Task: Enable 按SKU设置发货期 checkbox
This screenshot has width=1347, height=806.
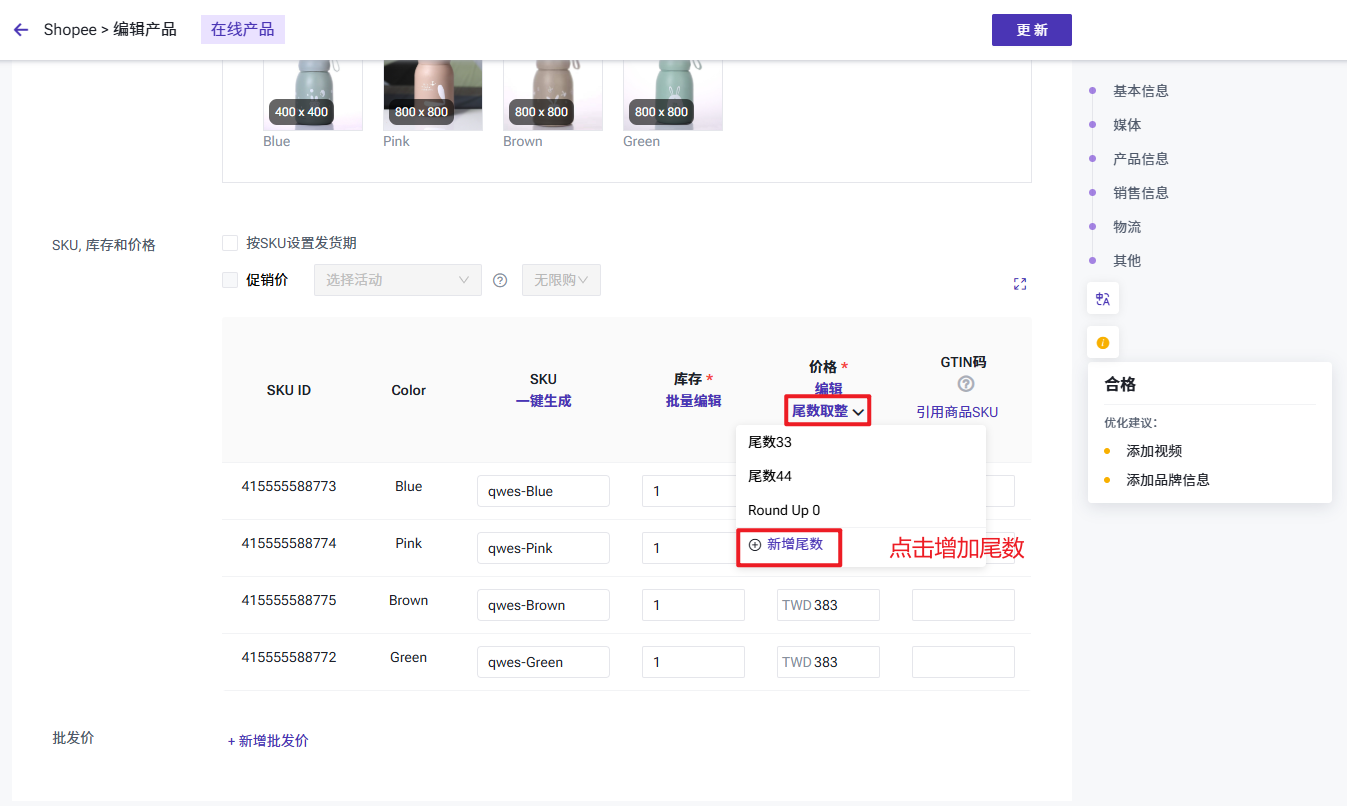Action: 230,243
